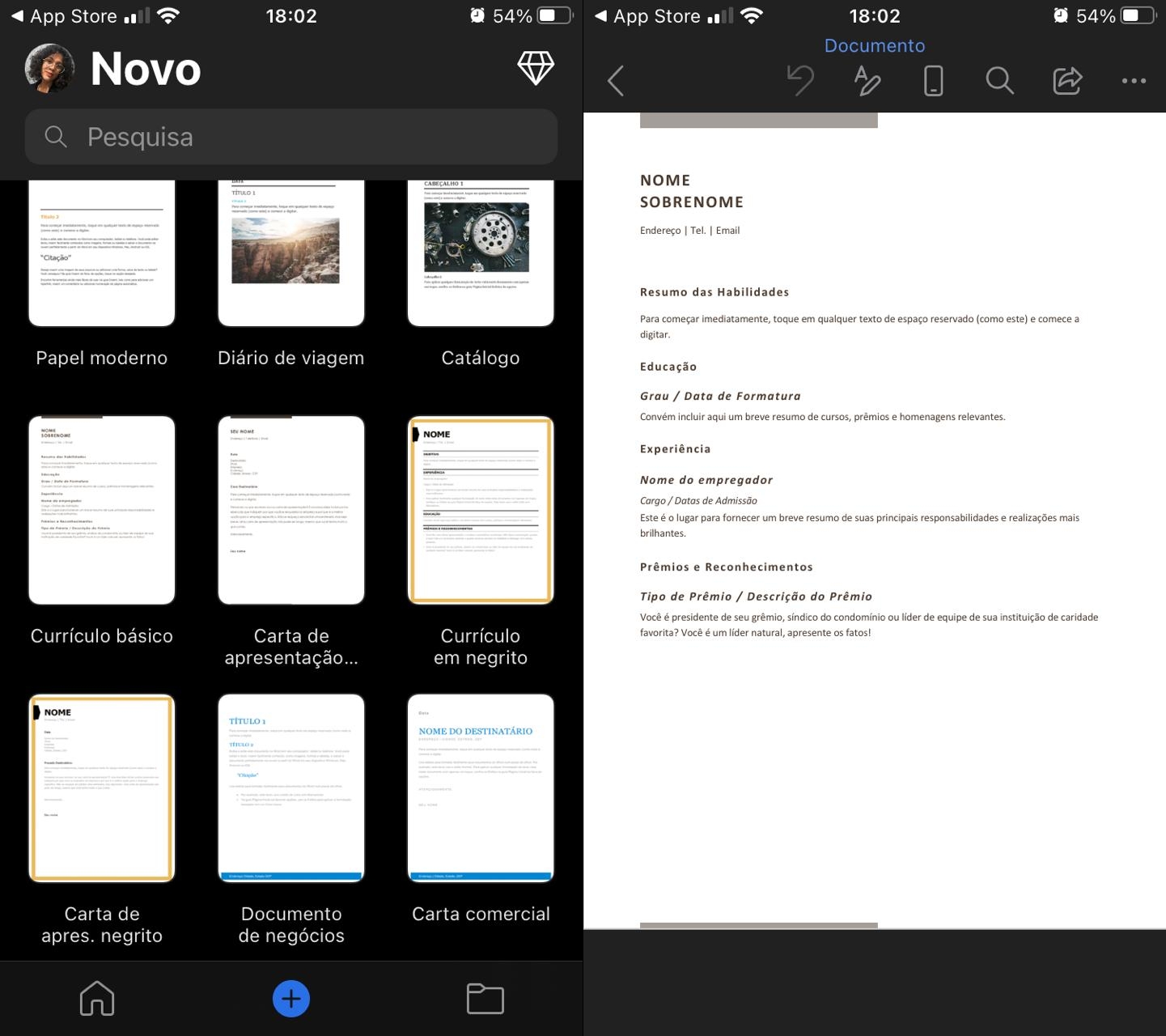Tap the Documento title label

point(874,45)
